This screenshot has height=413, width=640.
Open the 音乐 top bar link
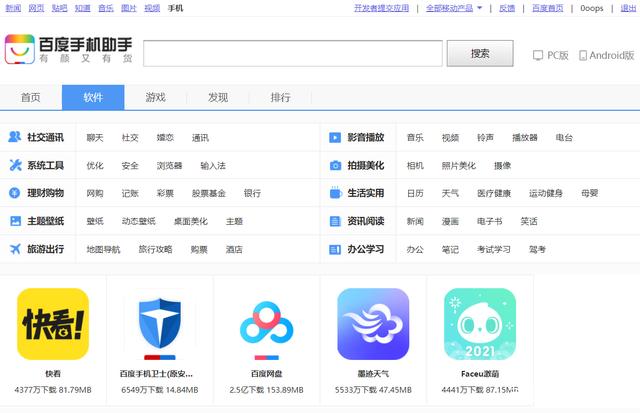pyautogui.click(x=106, y=8)
